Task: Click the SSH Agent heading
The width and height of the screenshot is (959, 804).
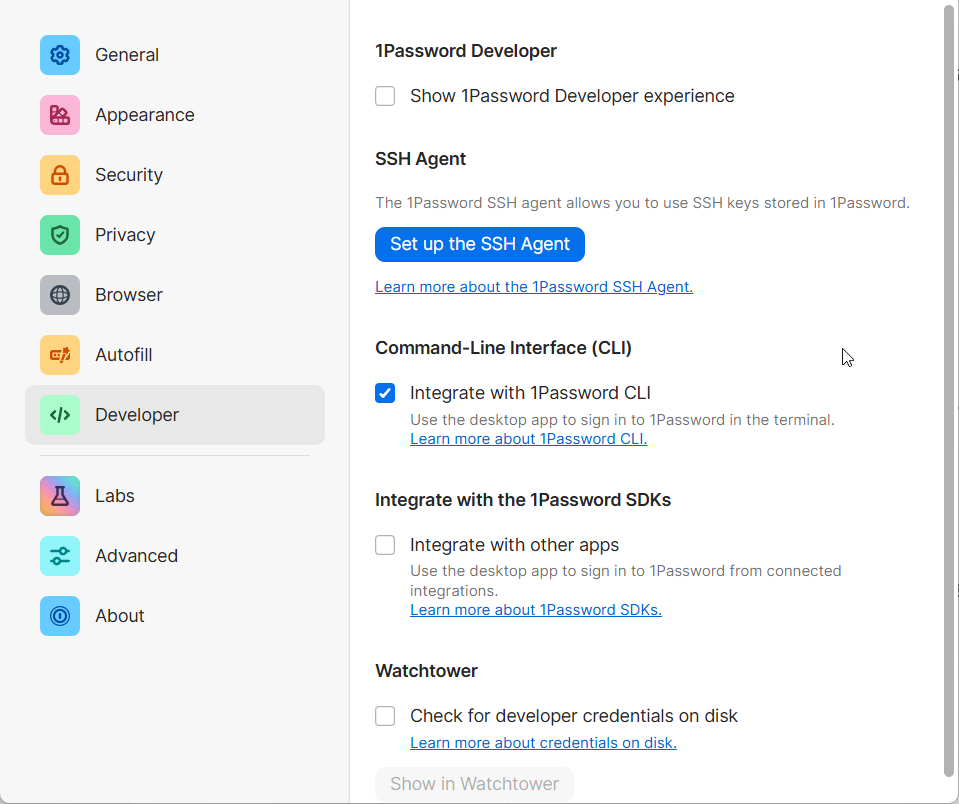Action: [421, 159]
